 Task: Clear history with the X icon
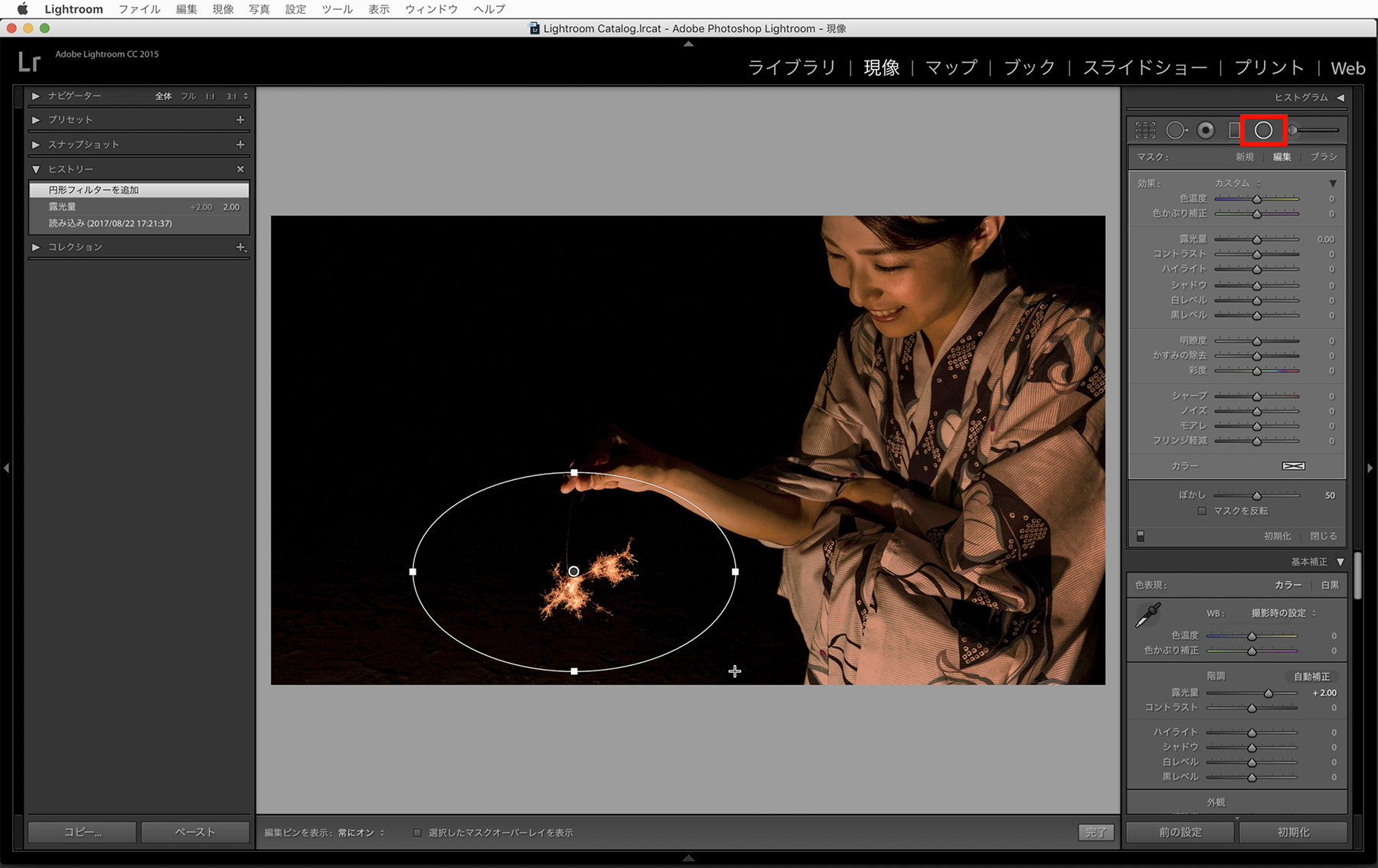pos(240,169)
